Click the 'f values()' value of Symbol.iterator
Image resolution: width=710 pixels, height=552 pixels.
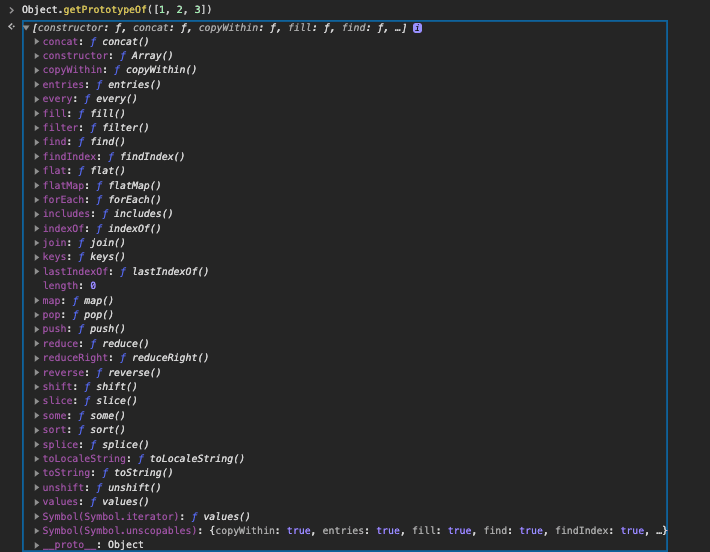coord(221,516)
